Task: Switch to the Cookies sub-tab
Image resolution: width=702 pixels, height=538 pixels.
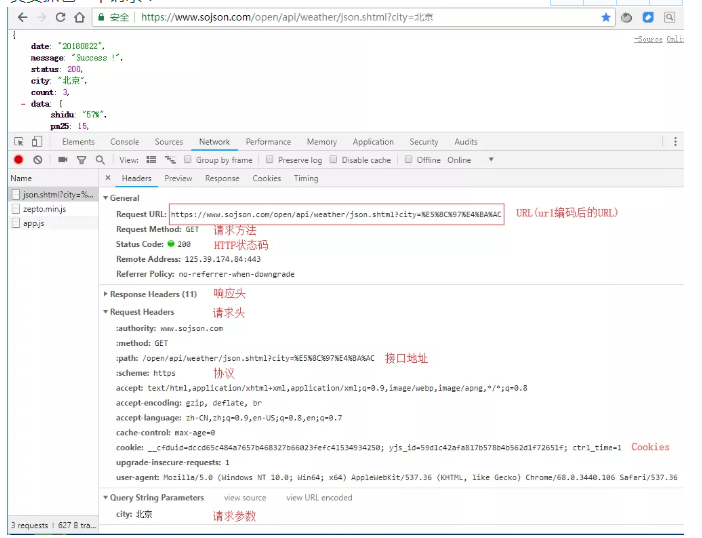Action: pyautogui.click(x=267, y=178)
